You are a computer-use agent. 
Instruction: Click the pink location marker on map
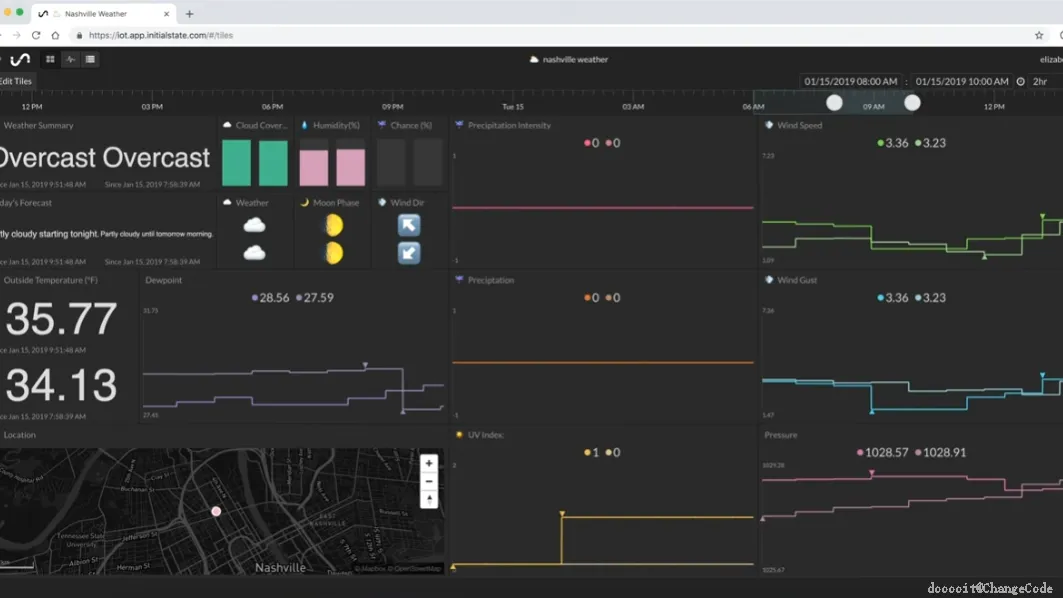point(216,511)
